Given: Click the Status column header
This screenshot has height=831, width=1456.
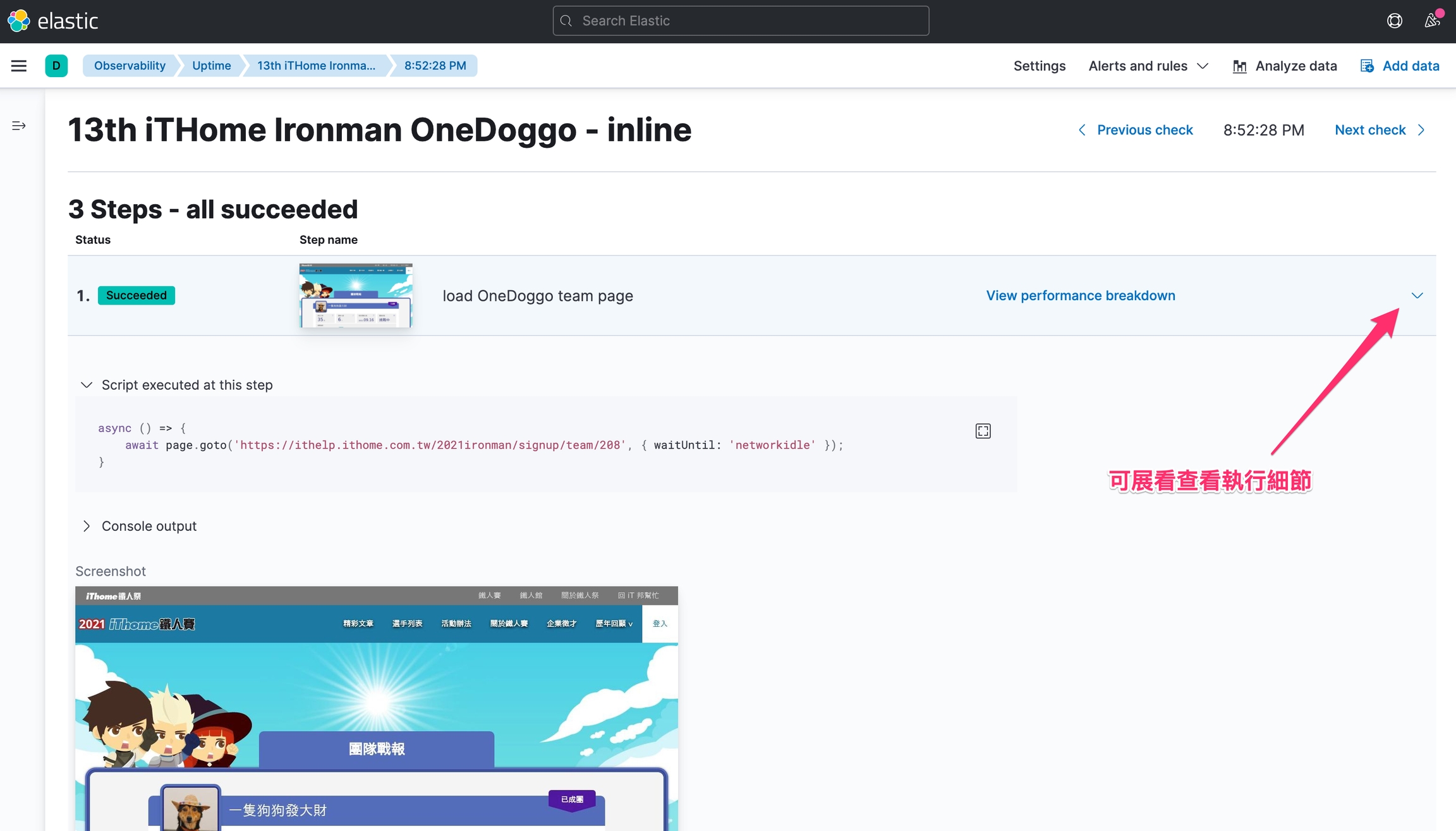Looking at the screenshot, I should coord(93,240).
